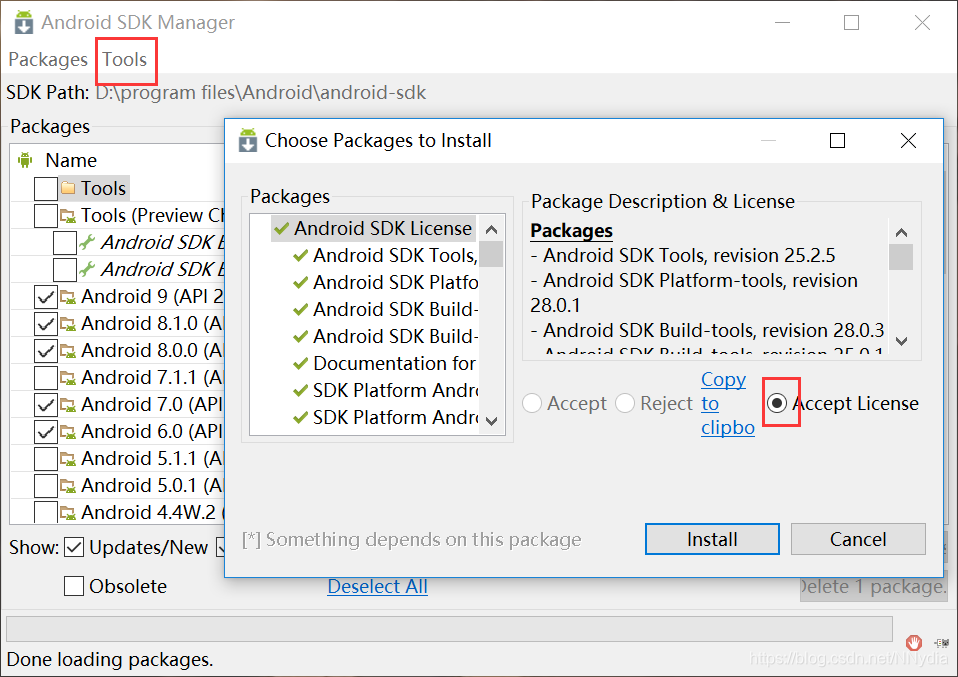
Task: Click the Android 7.1.1 package folder icon
Action: 68,378
